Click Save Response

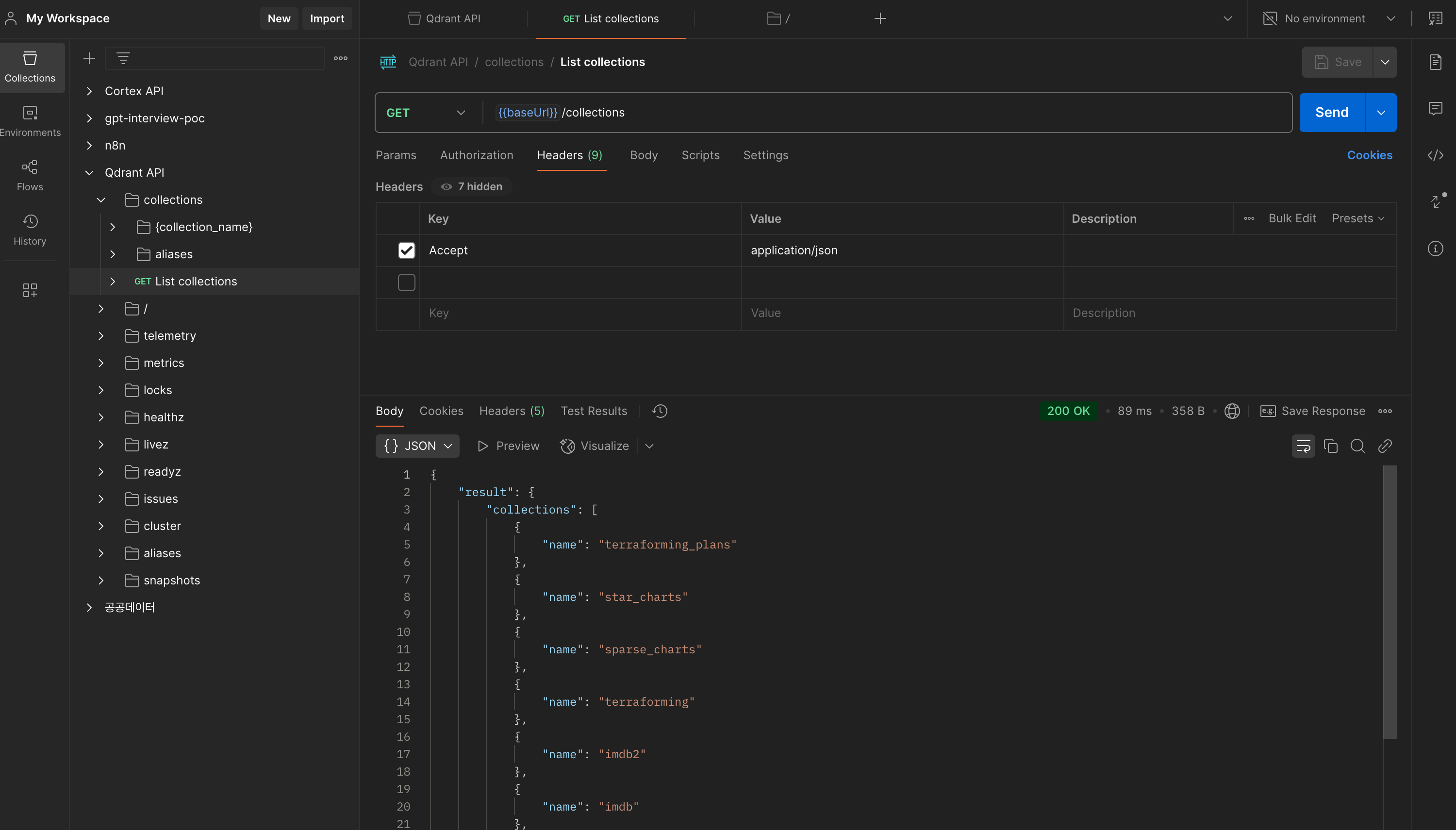(x=1312, y=411)
